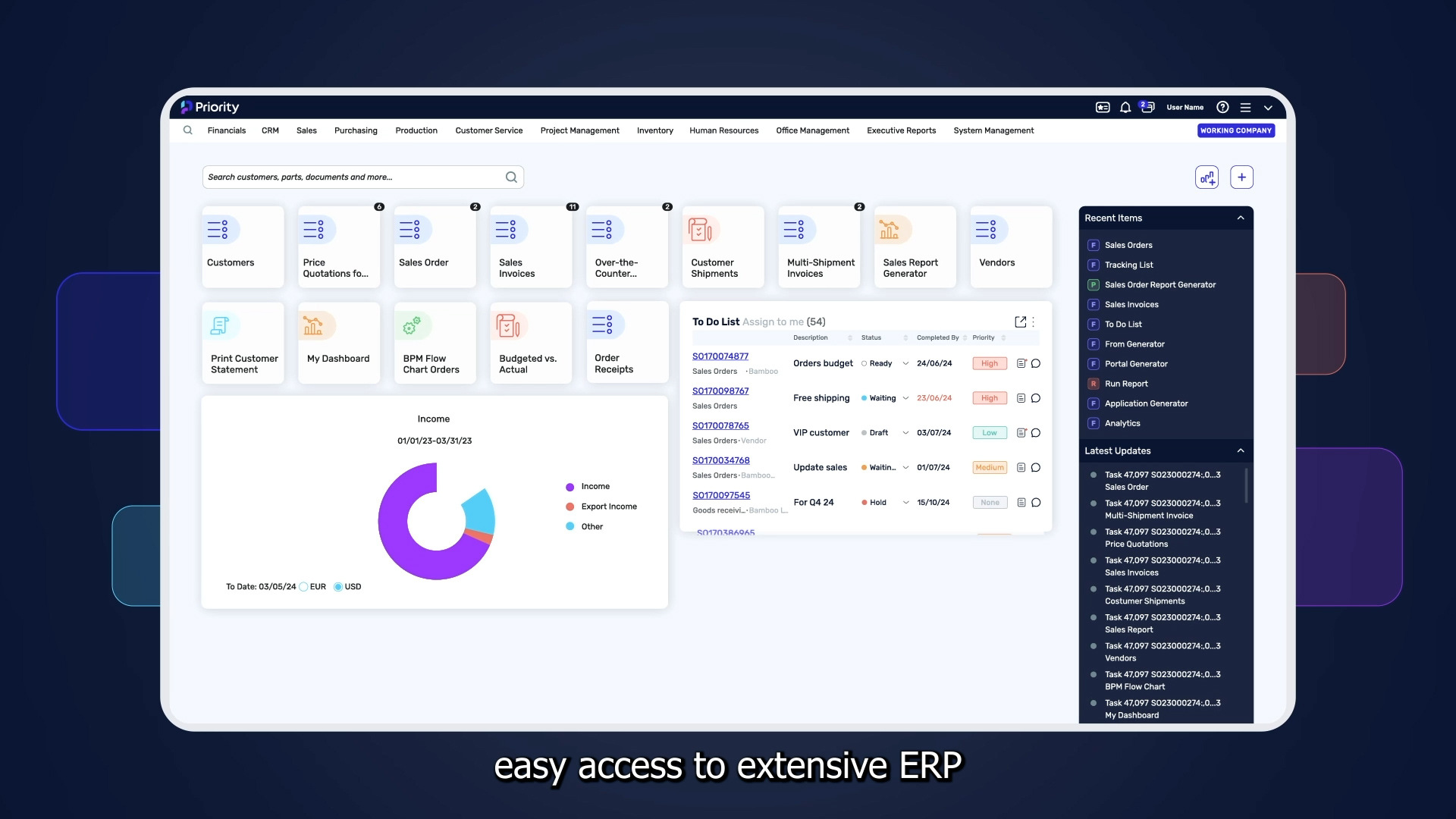1456x819 pixels.
Task: Open the comment bubble on the Free shipping task
Action: coord(1036,398)
